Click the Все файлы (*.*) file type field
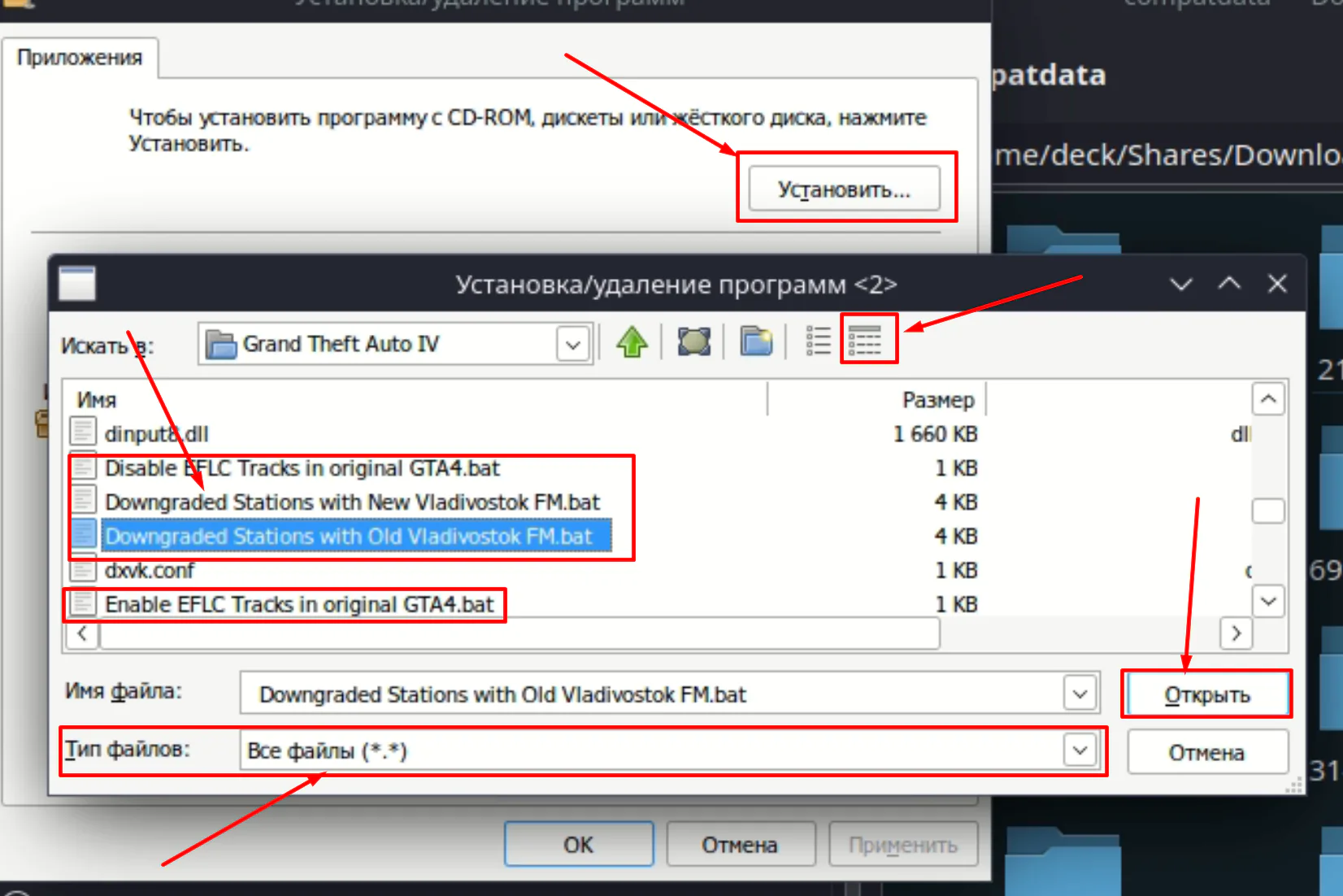Image resolution: width=1343 pixels, height=896 pixels. pyautogui.click(x=653, y=750)
